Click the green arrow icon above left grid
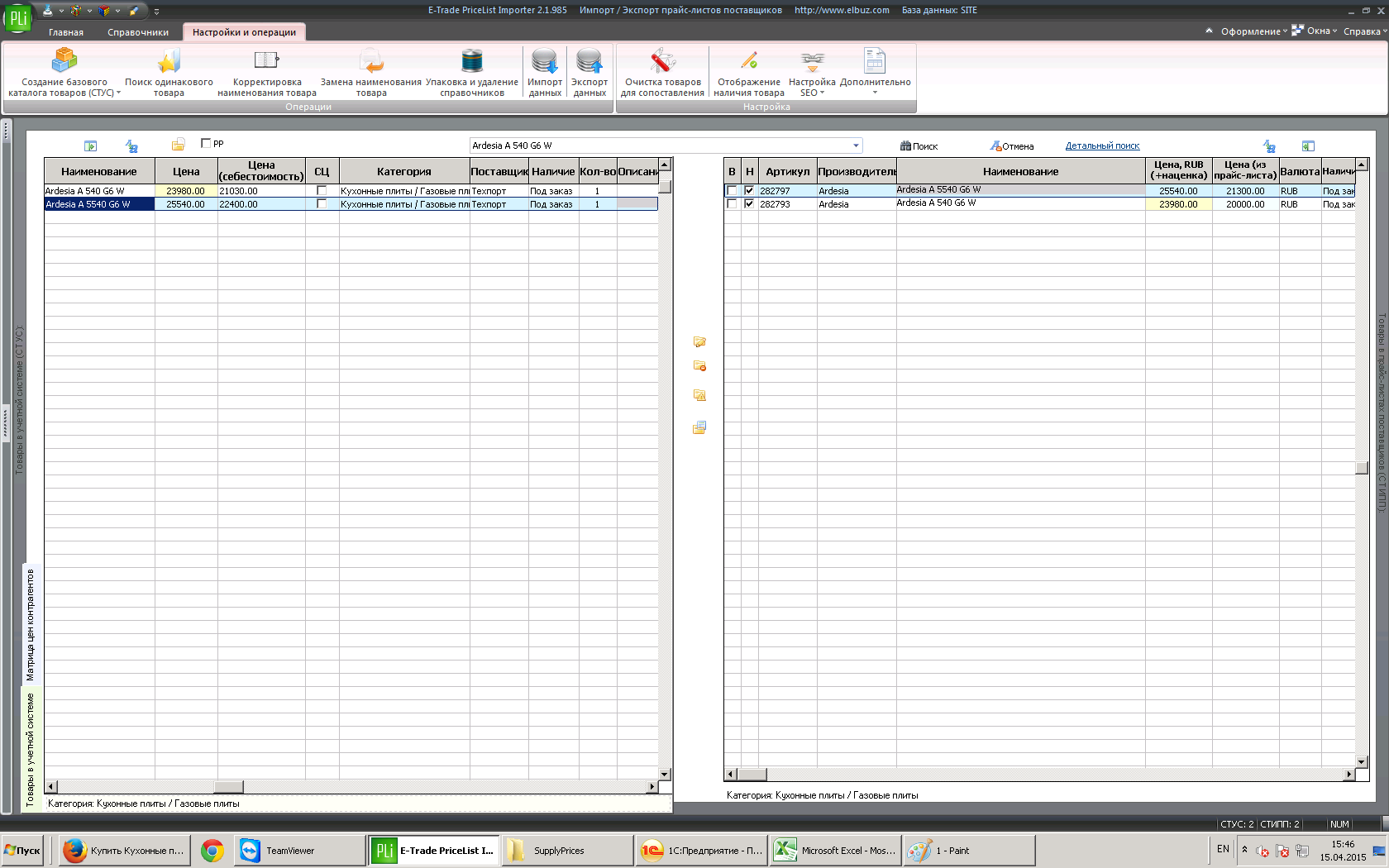The width and height of the screenshot is (1389, 868). [x=91, y=146]
